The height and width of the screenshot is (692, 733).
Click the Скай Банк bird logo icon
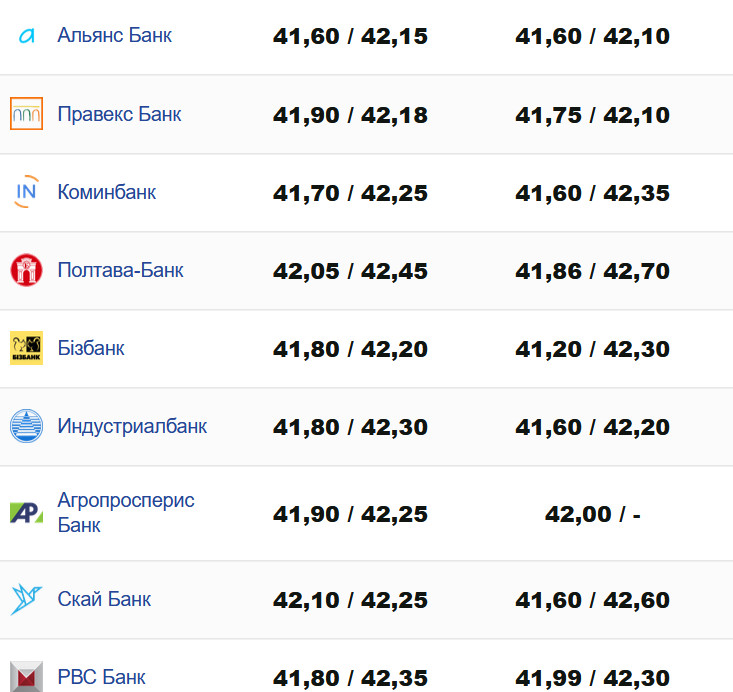click(26, 600)
